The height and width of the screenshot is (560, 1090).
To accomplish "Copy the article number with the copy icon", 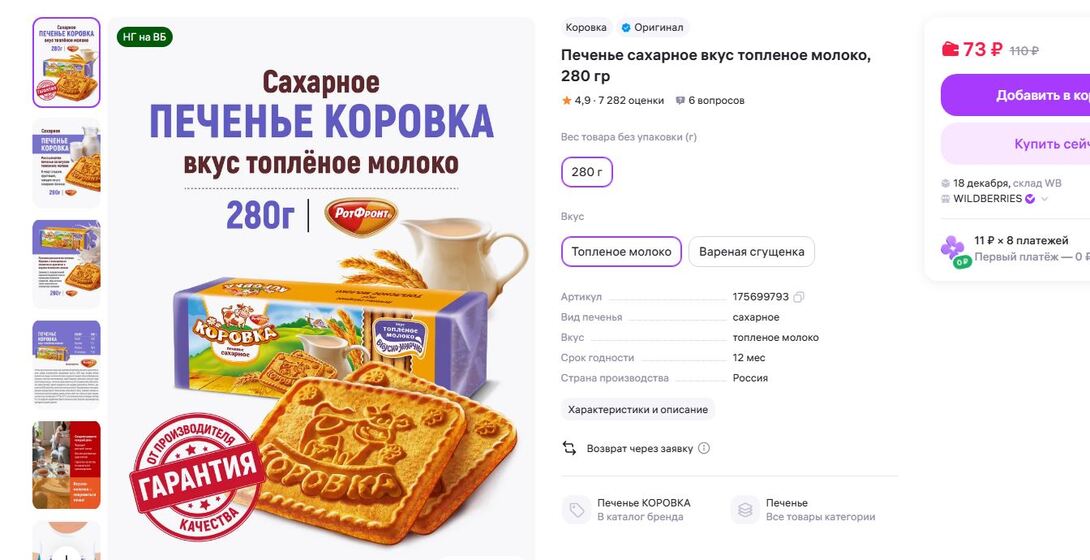I will tap(799, 297).
